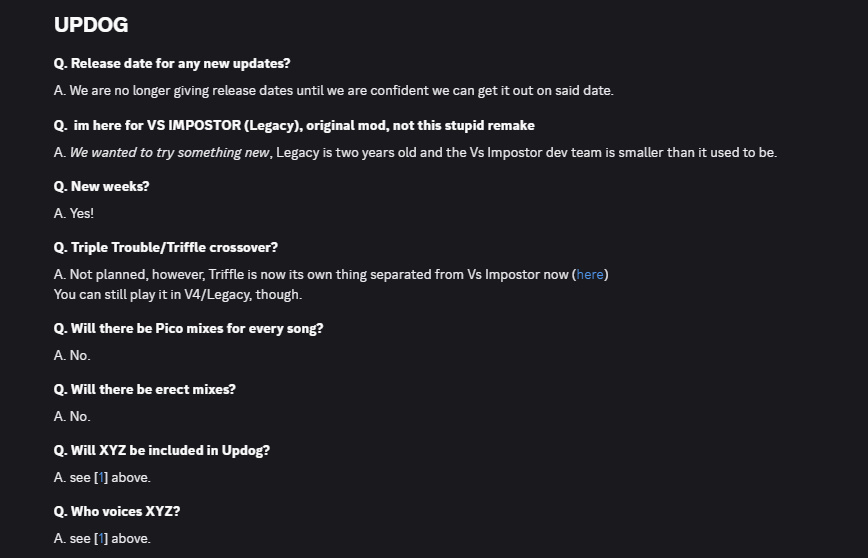Click the "No." answer under Pico mixes question
868x558 pixels.
coord(72,355)
